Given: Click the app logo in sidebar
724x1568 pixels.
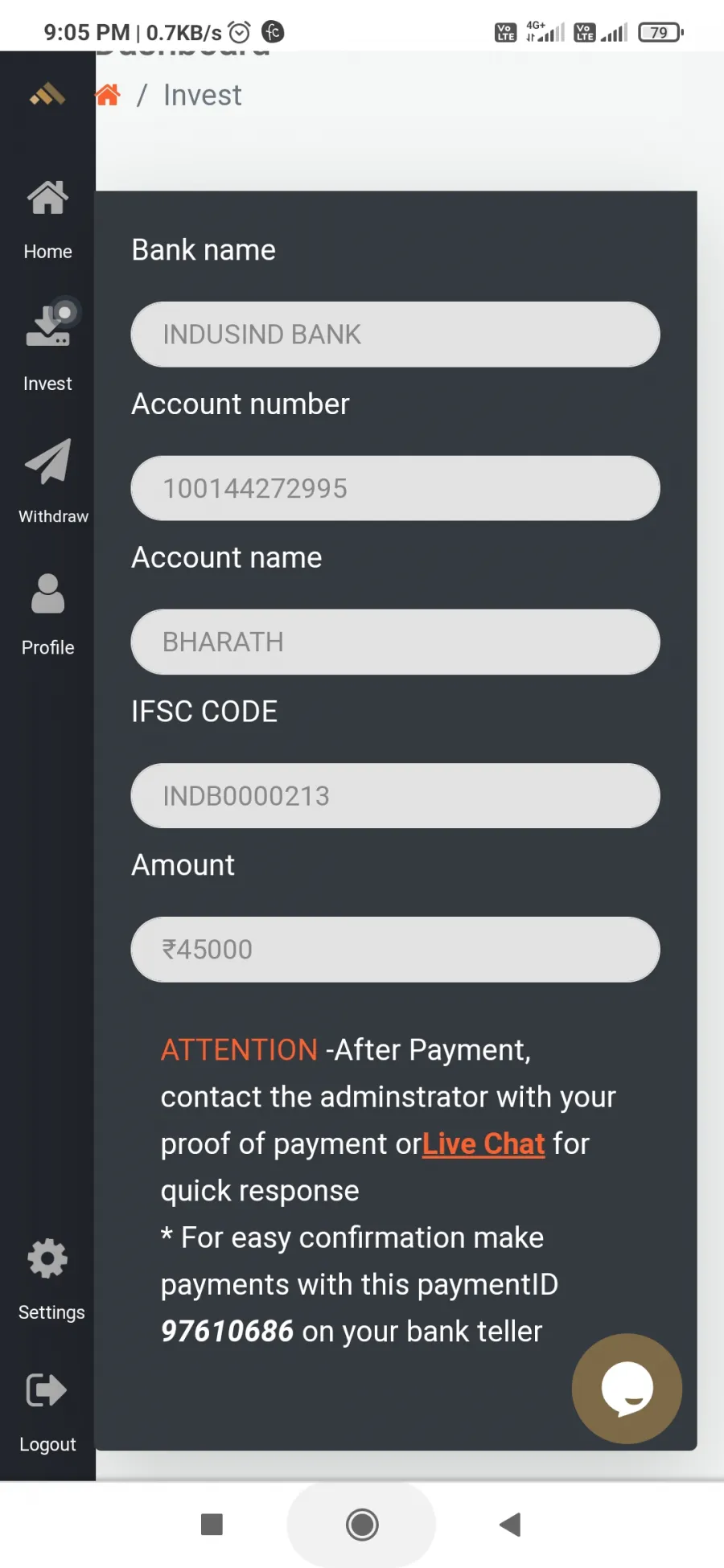Looking at the screenshot, I should (x=47, y=95).
